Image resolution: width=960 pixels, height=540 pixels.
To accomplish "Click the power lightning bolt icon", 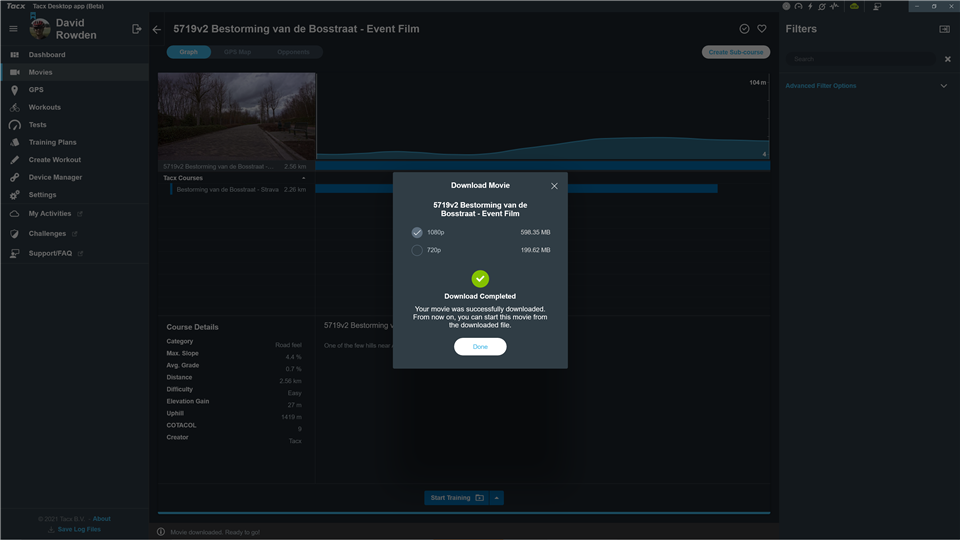I will pos(810,6).
